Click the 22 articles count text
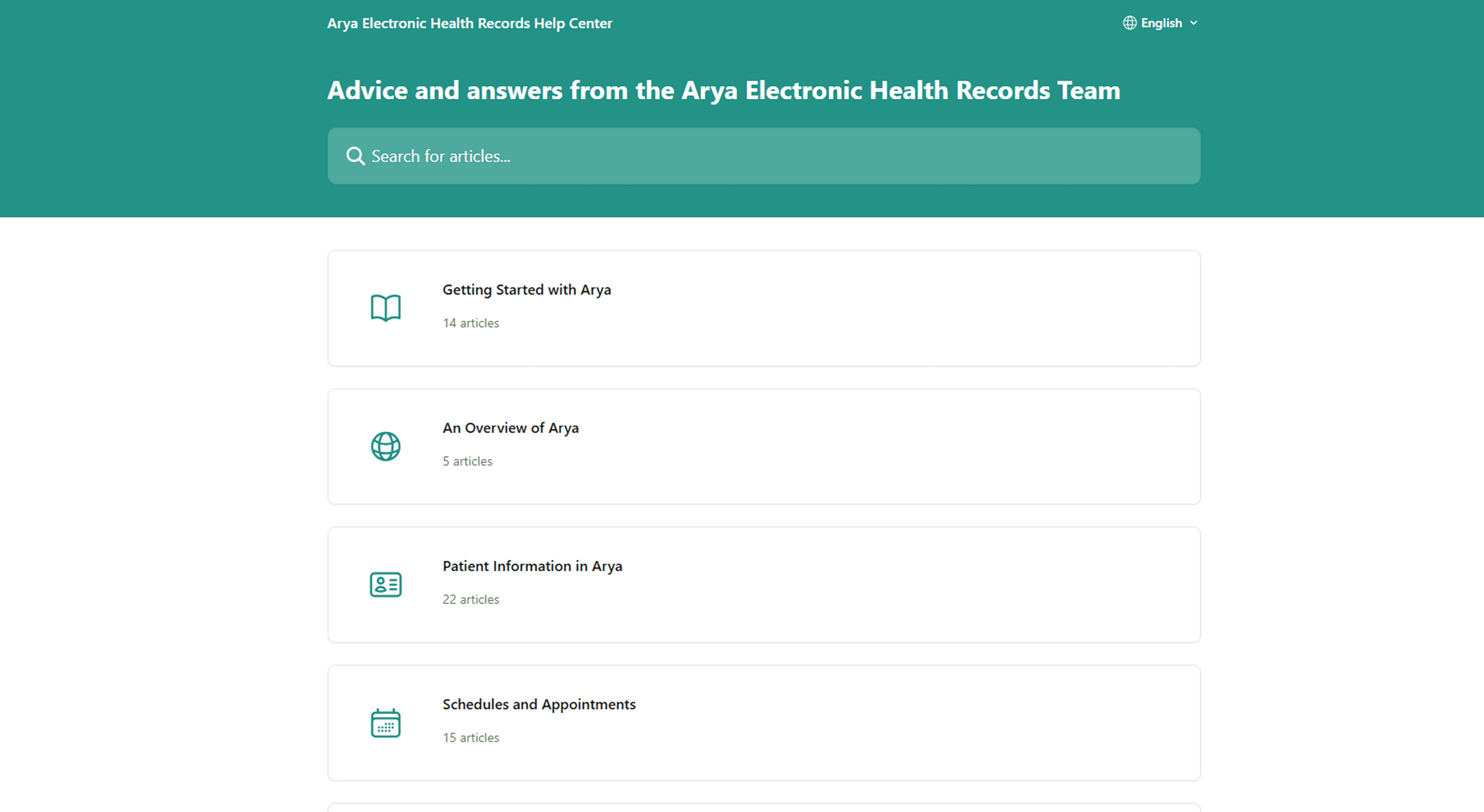 click(471, 600)
